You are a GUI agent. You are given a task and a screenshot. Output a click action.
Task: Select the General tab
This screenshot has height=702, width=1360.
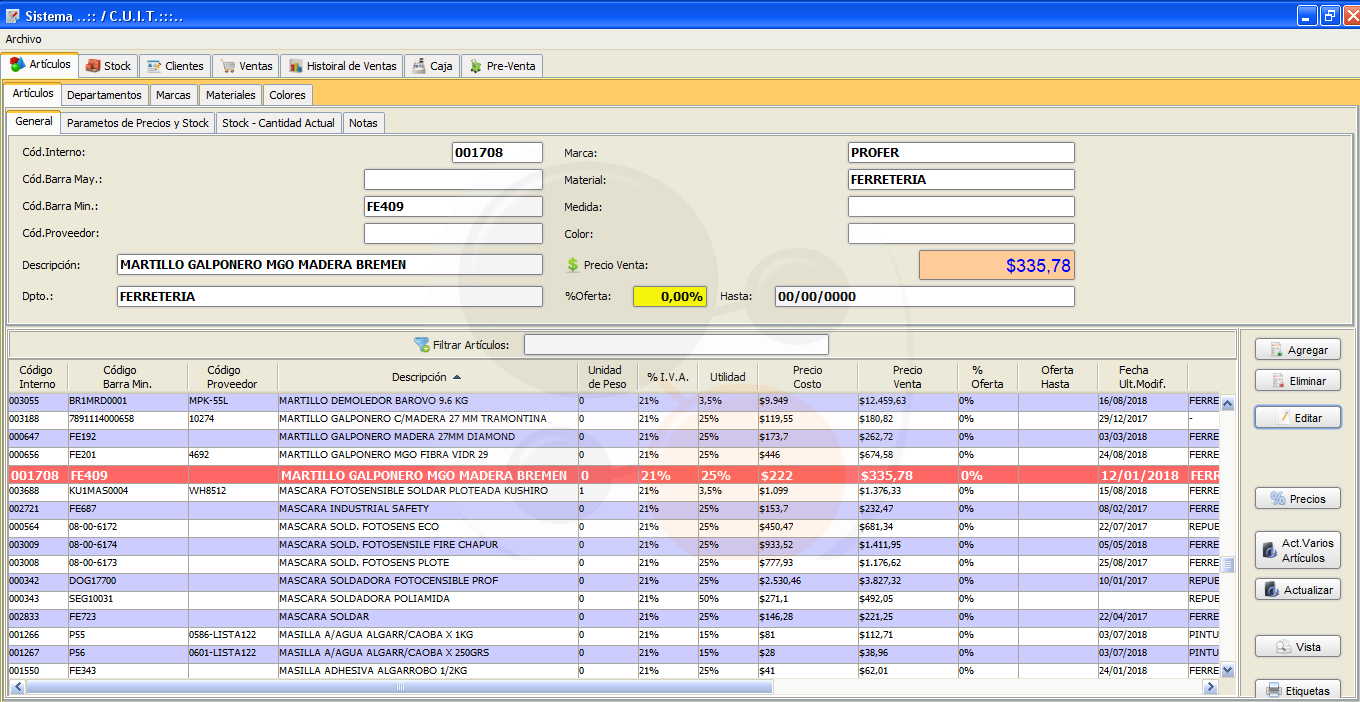click(x=34, y=122)
